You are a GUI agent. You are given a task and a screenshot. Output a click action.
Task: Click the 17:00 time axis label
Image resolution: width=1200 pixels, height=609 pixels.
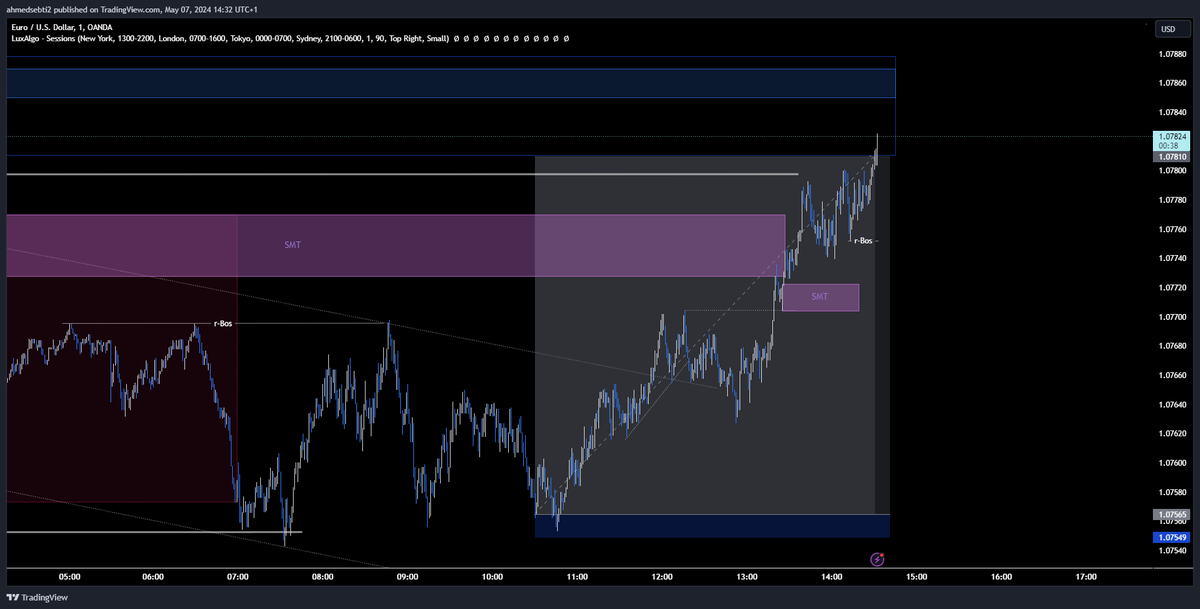point(1085,577)
